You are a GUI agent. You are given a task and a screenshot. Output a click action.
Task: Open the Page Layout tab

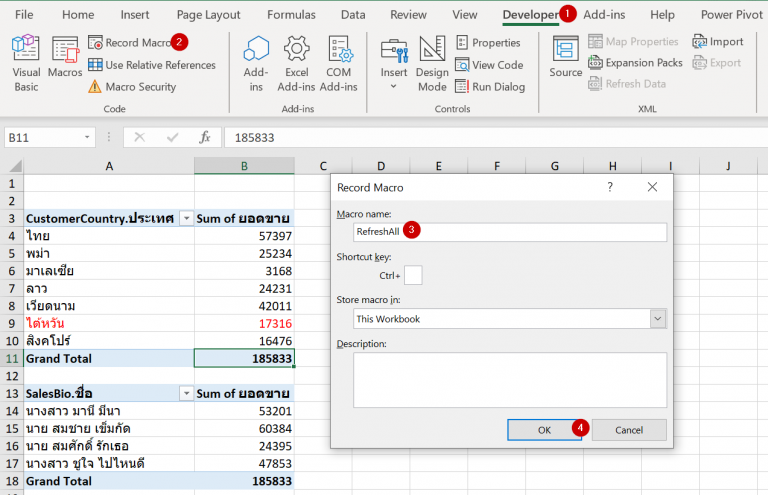pos(208,15)
